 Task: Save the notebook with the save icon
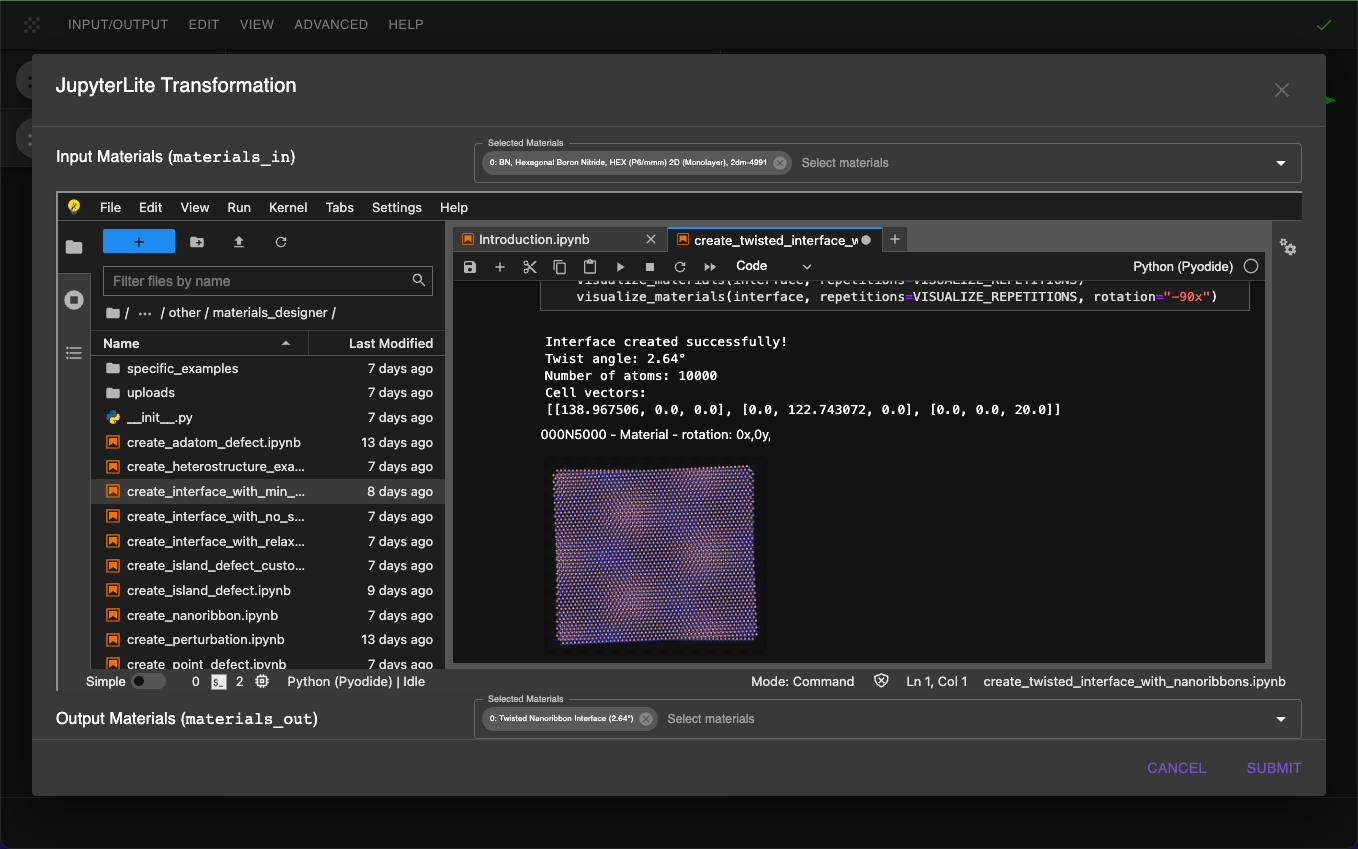coord(470,267)
